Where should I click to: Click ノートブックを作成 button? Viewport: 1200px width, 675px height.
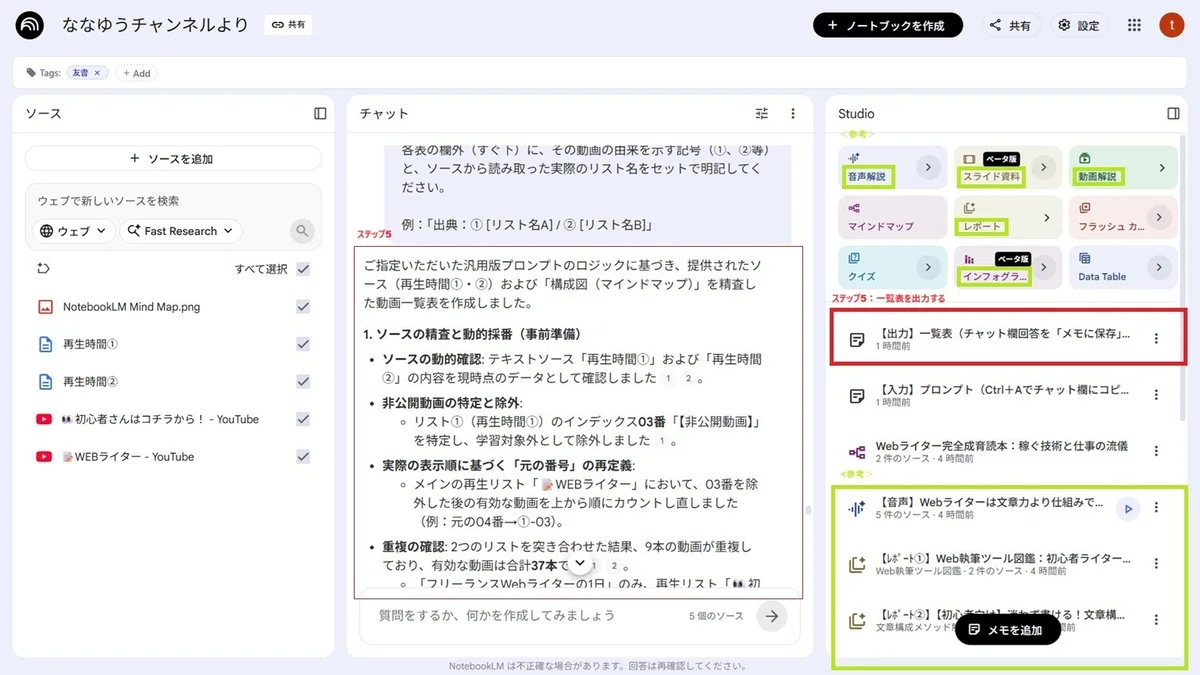888,25
